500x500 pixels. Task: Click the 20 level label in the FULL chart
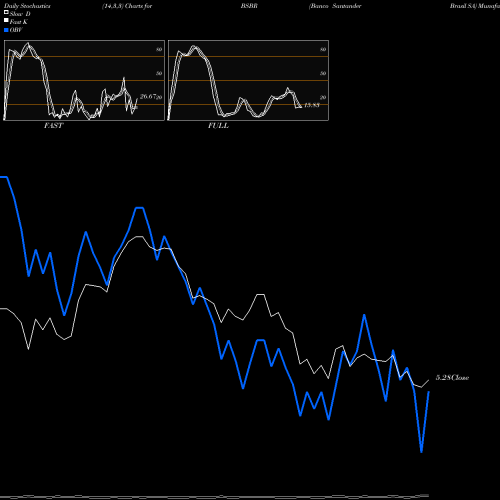(323, 97)
